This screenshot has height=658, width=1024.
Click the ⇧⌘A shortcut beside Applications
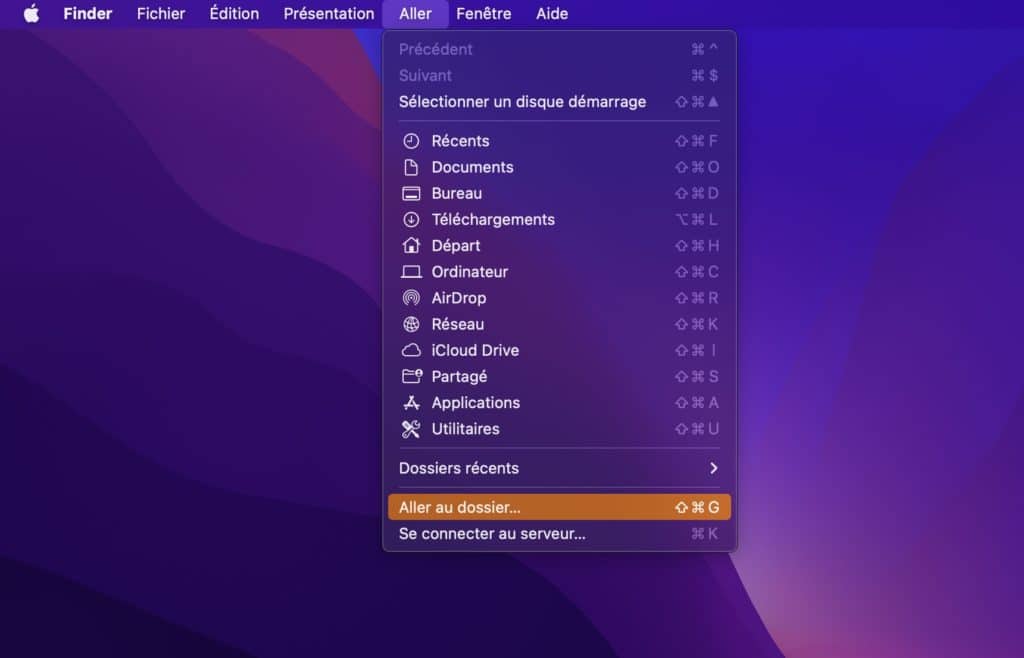click(x=697, y=403)
